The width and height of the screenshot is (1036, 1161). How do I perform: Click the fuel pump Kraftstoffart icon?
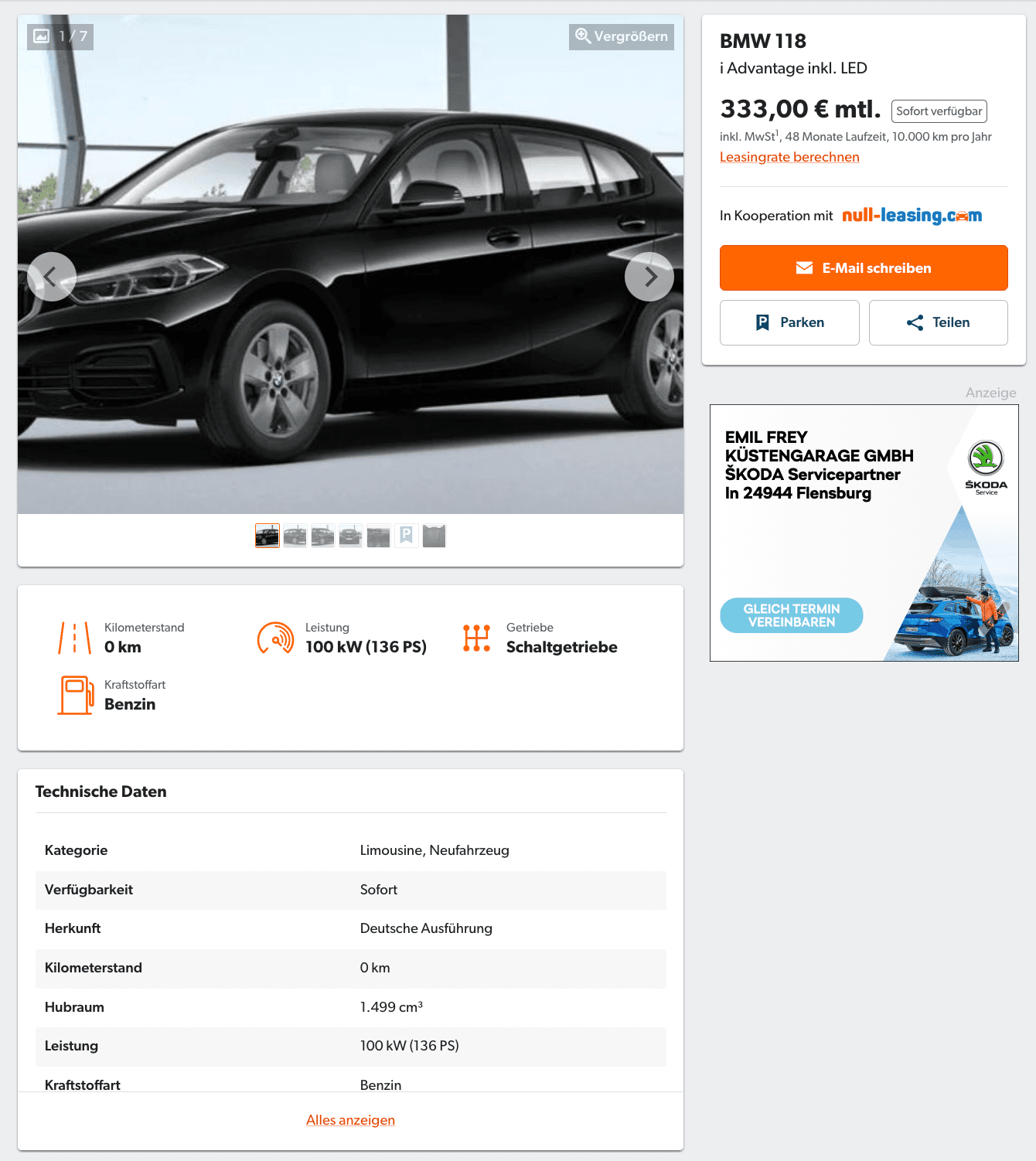(x=76, y=695)
